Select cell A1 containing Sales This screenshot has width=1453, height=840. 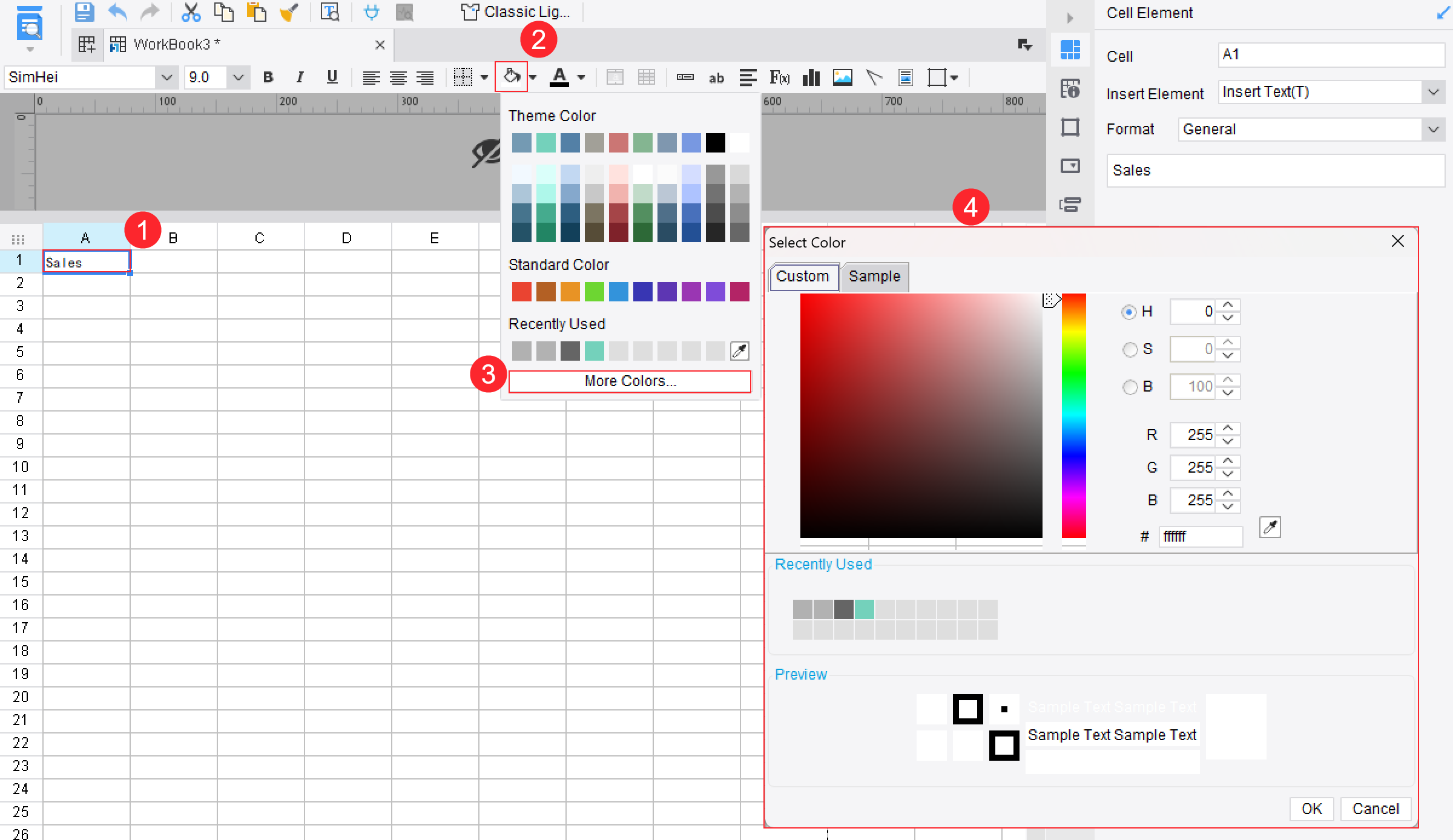(87, 262)
